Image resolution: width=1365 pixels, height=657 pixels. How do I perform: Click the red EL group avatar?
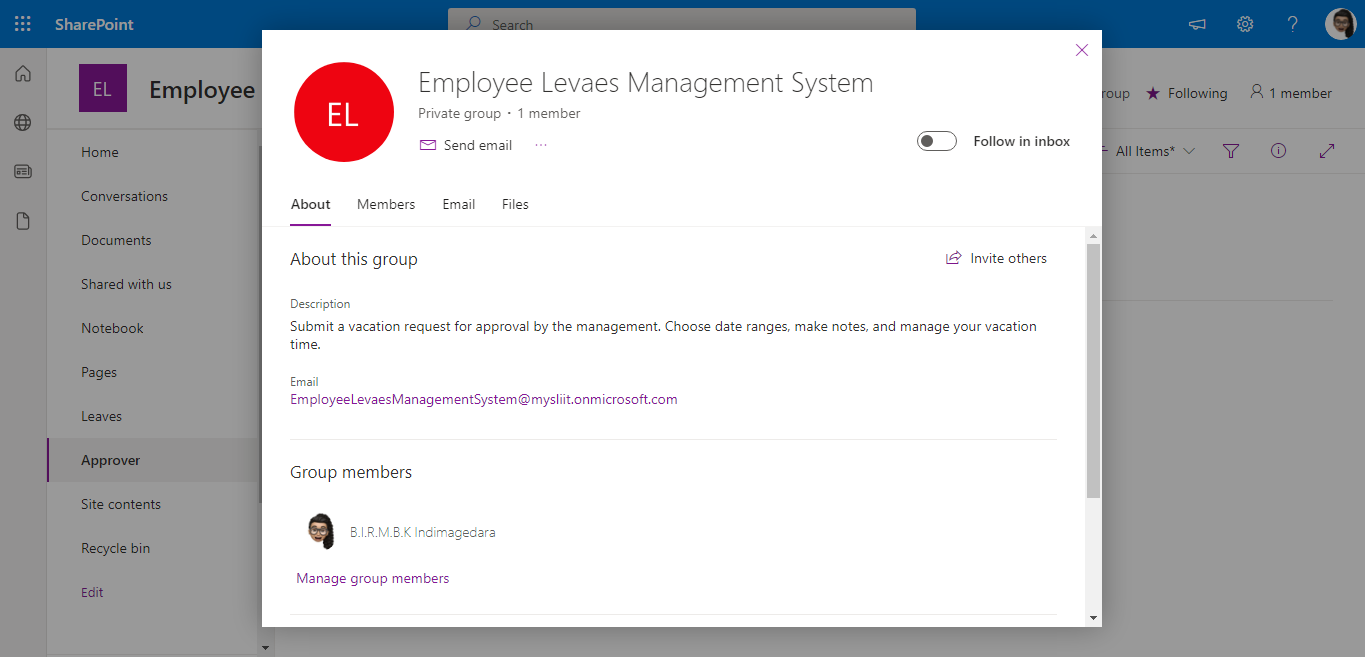[x=343, y=112]
